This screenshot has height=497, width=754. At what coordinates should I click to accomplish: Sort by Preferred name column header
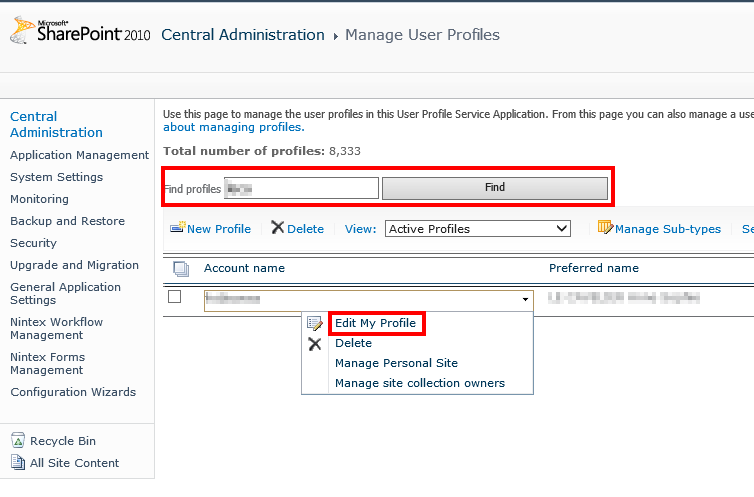click(x=593, y=268)
